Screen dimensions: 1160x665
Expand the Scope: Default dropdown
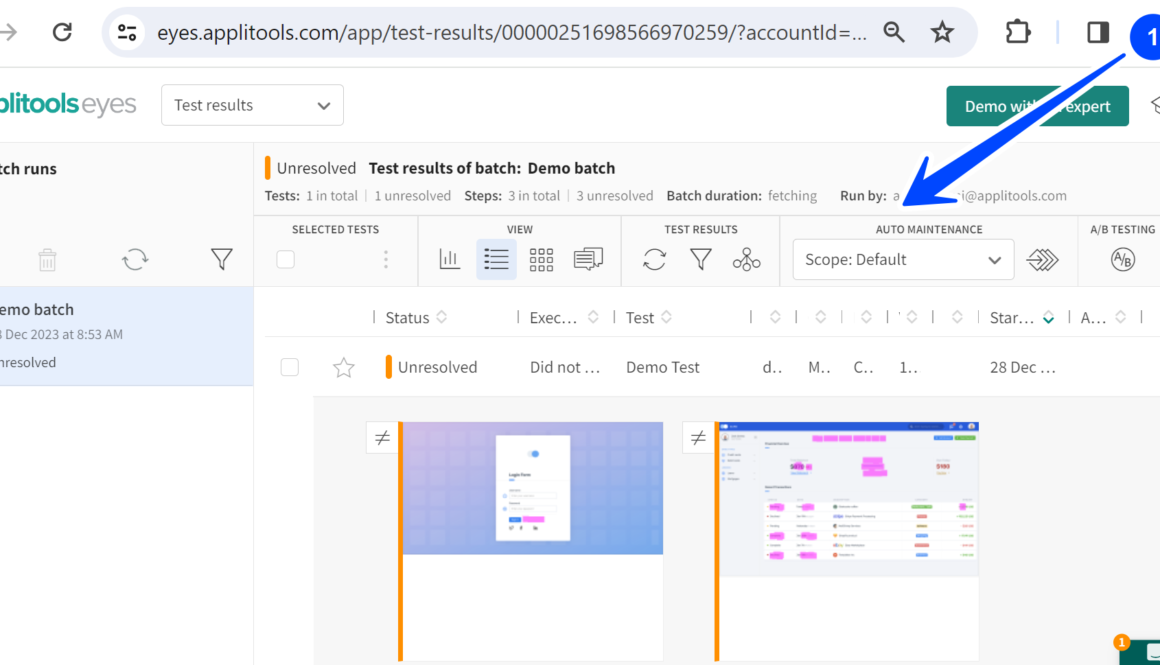click(902, 260)
